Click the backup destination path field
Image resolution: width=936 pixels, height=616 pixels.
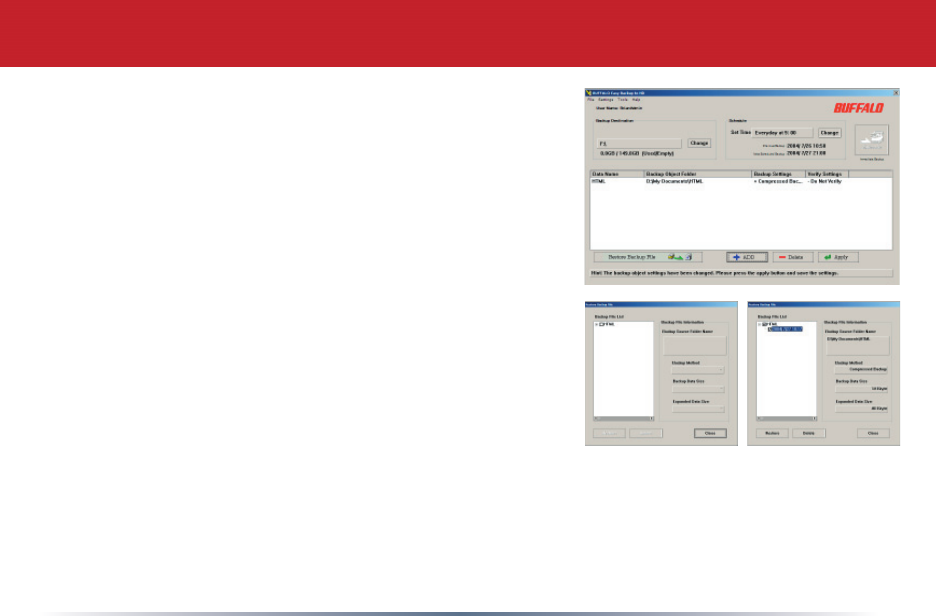[x=639, y=144]
